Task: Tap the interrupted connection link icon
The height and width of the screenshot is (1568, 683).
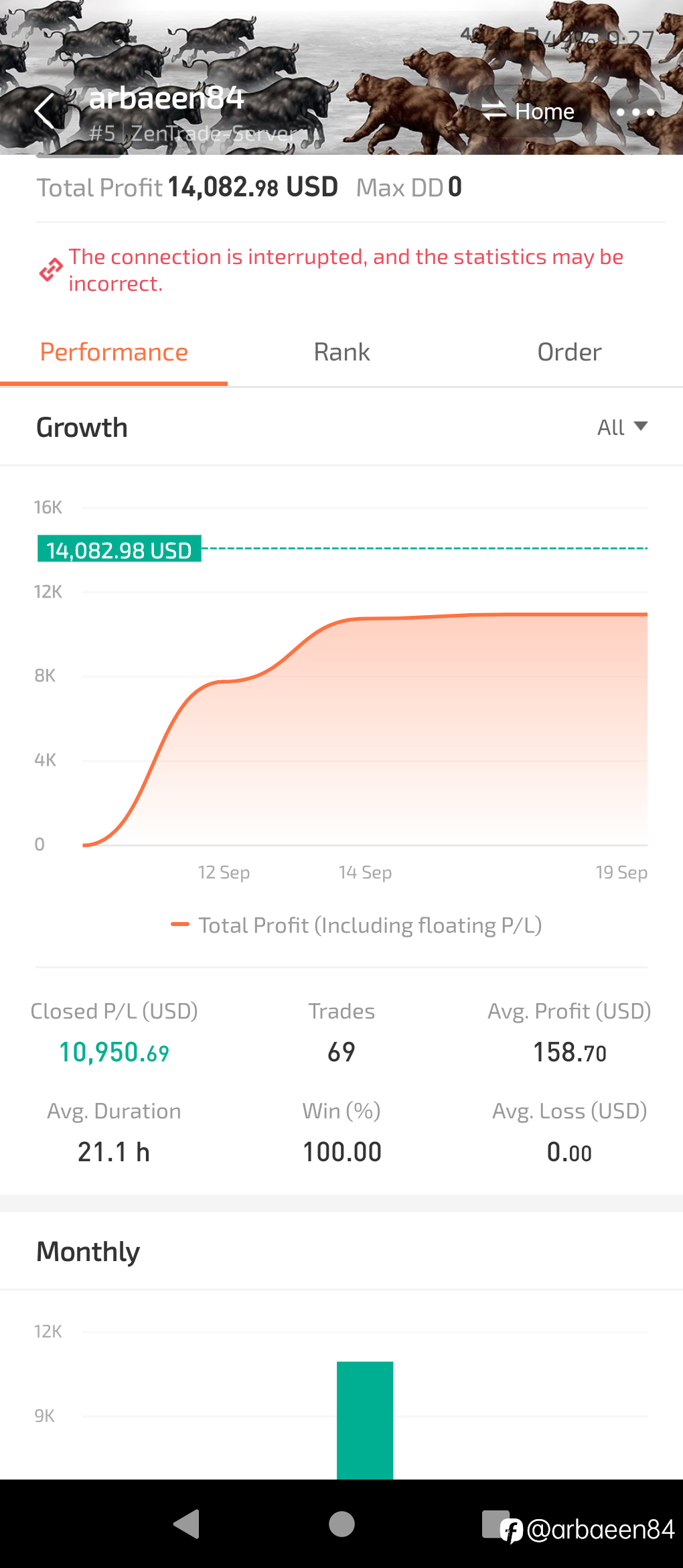Action: tap(50, 270)
